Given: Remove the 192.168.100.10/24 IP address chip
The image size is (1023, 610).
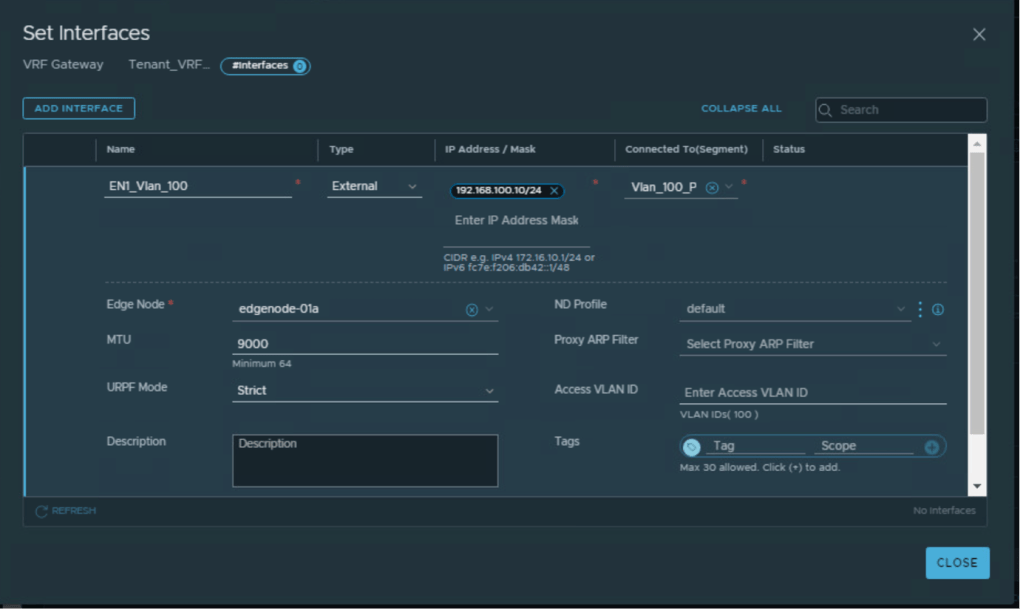Looking at the screenshot, I should (554, 191).
